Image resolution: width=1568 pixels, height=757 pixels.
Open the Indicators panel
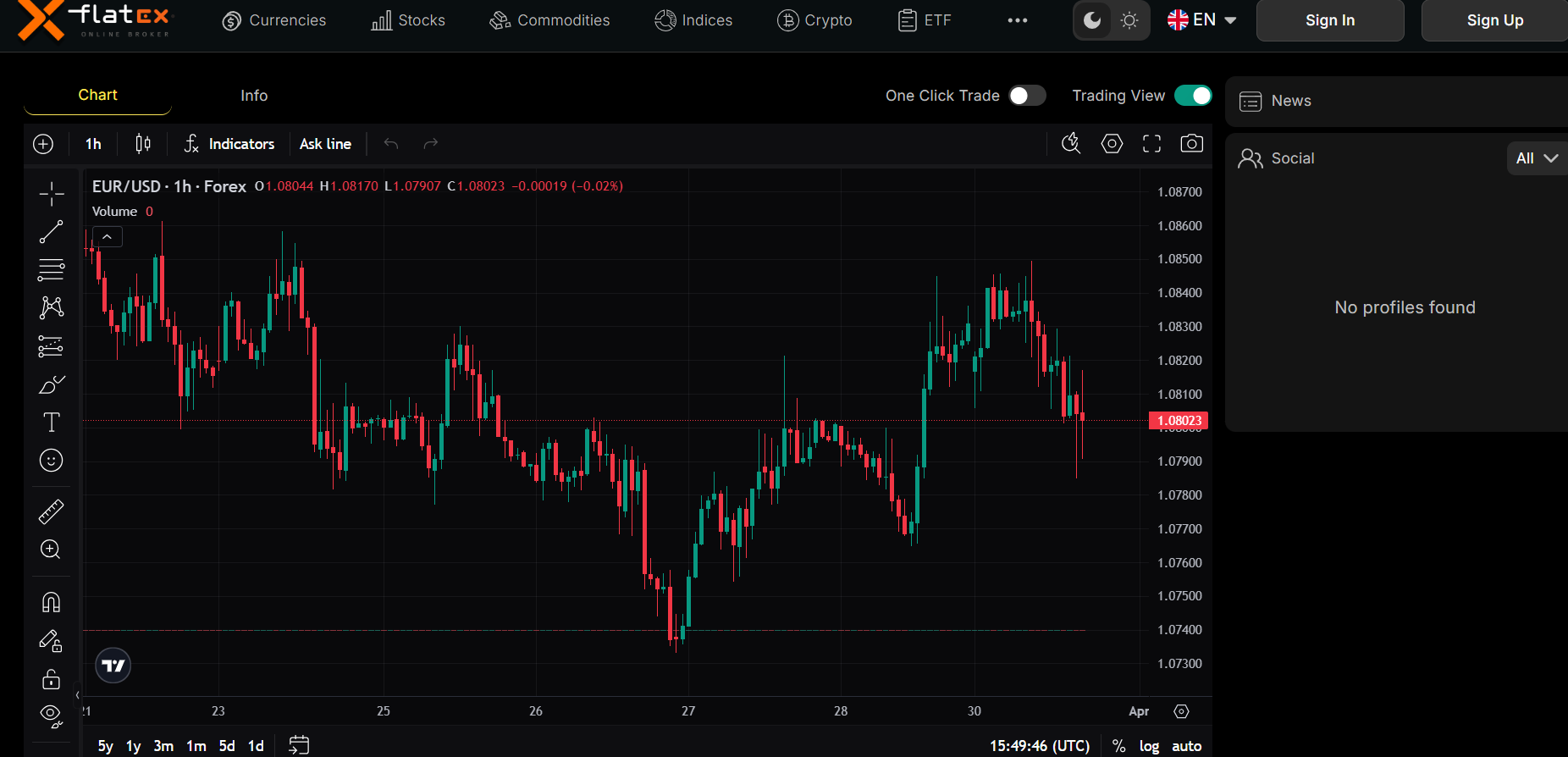tap(229, 144)
